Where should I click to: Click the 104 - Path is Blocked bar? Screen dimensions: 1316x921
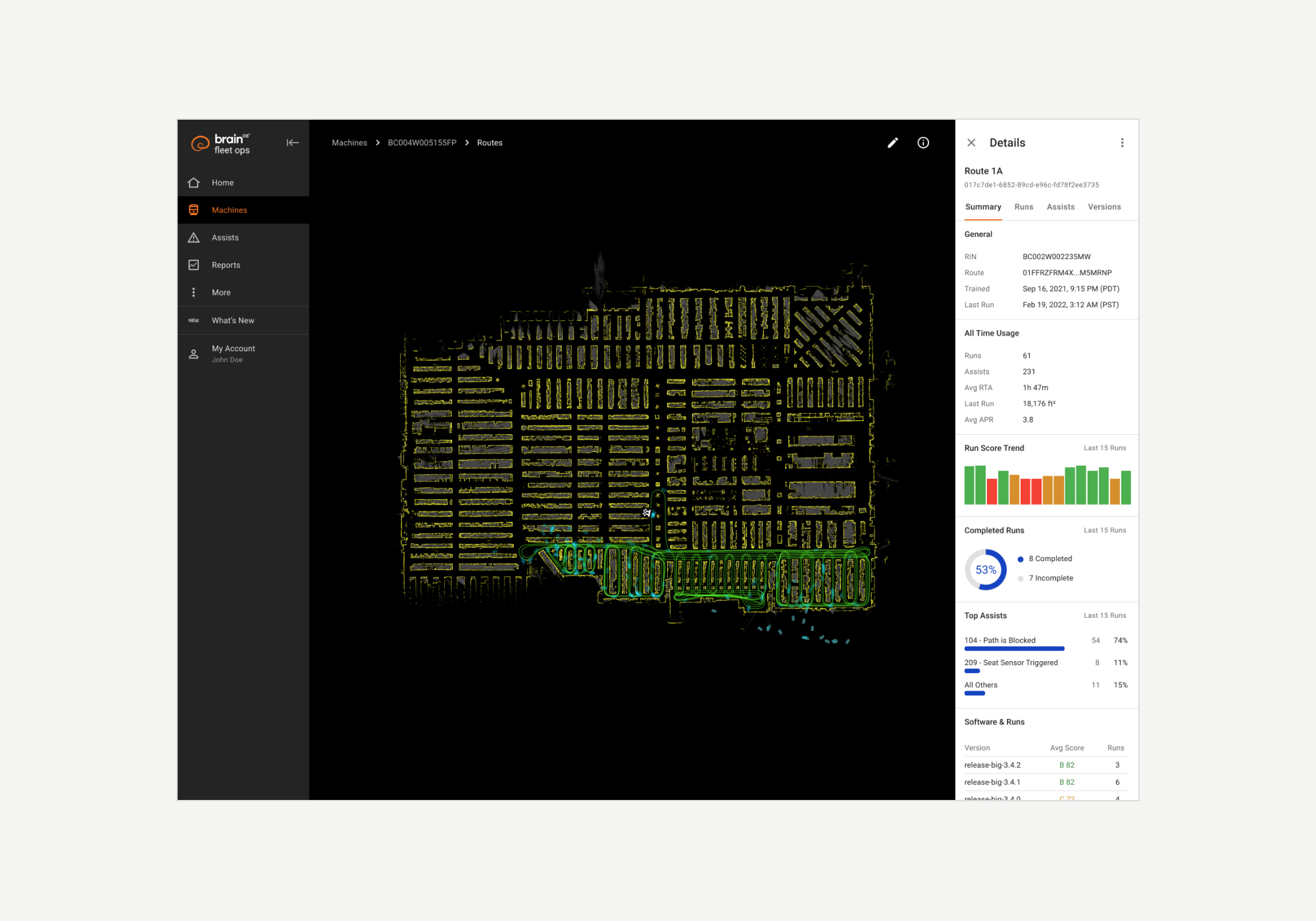point(1014,649)
